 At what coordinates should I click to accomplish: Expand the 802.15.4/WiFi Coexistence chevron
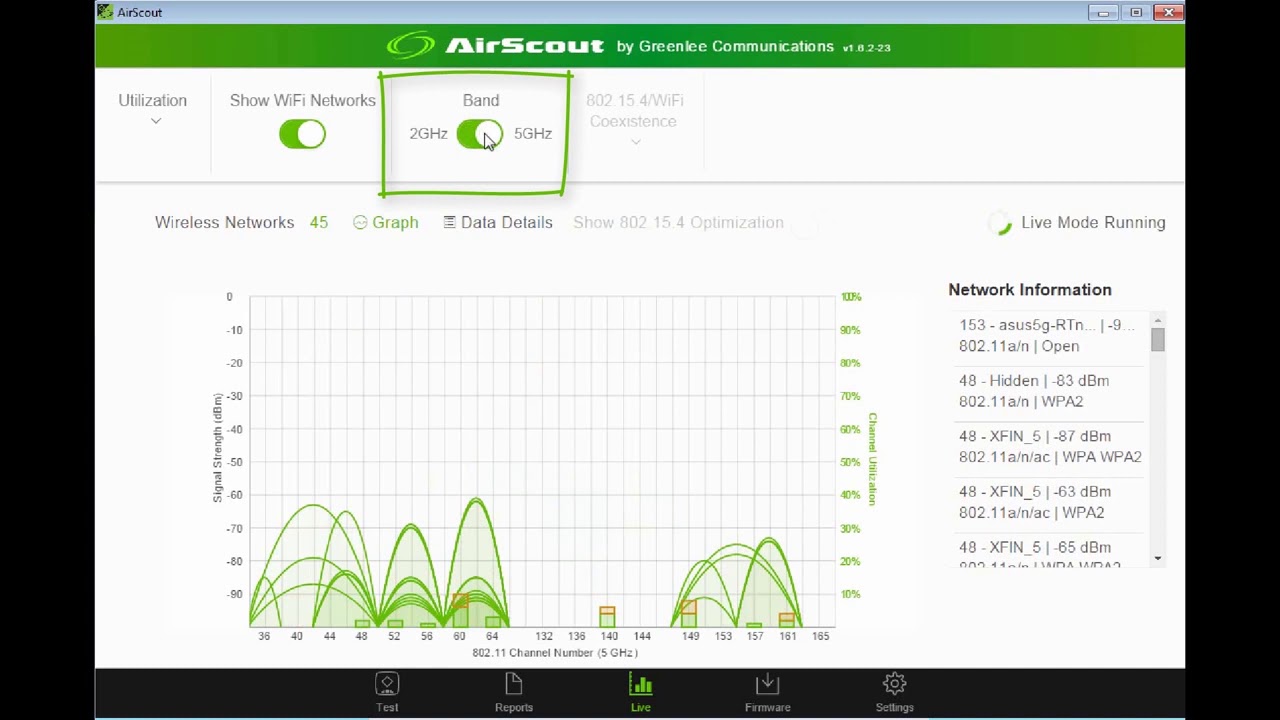[635, 142]
